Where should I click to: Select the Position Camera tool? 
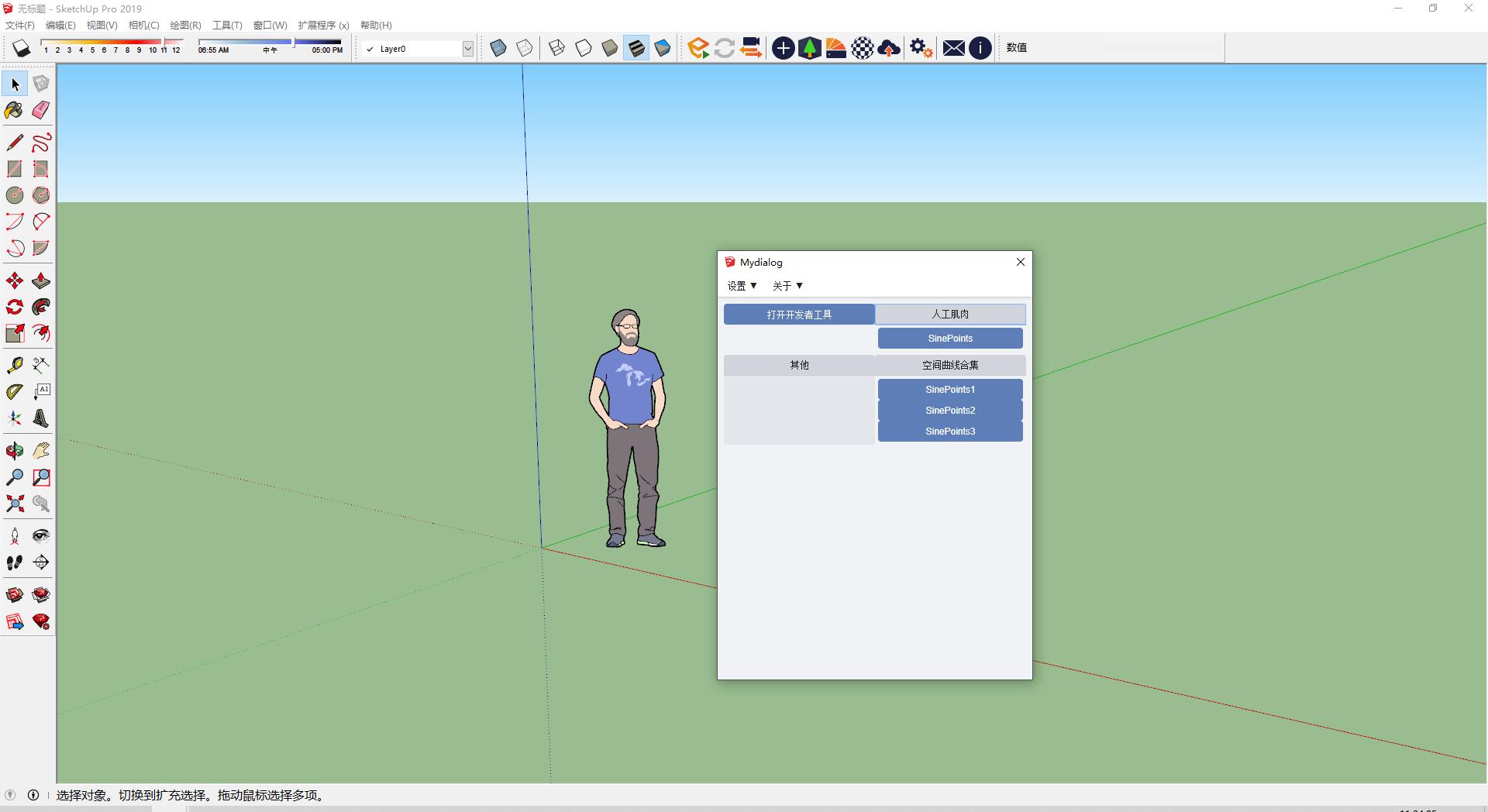click(15, 536)
